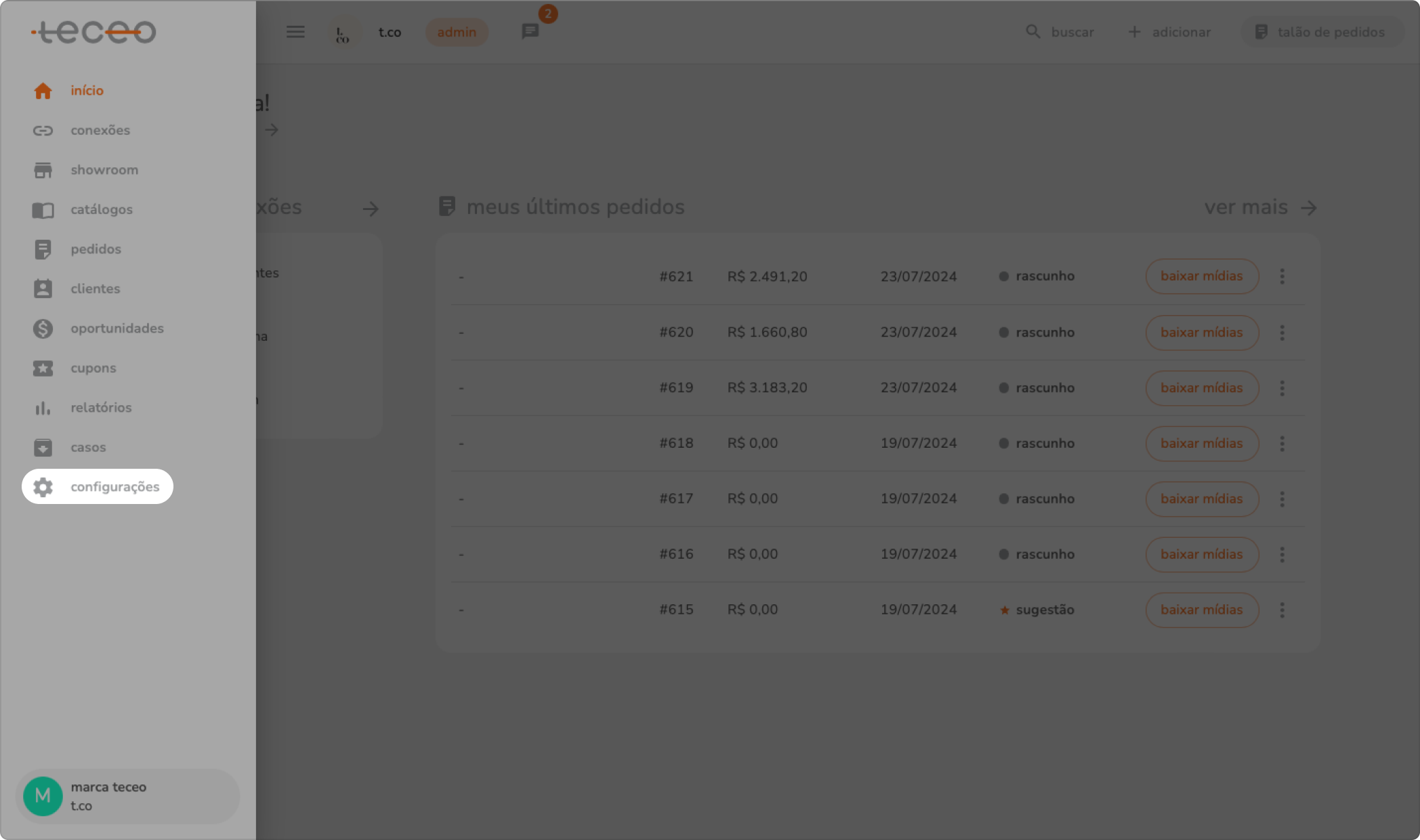Open the relatórios chart icon
Image resolution: width=1420 pixels, height=840 pixels.
click(43, 408)
